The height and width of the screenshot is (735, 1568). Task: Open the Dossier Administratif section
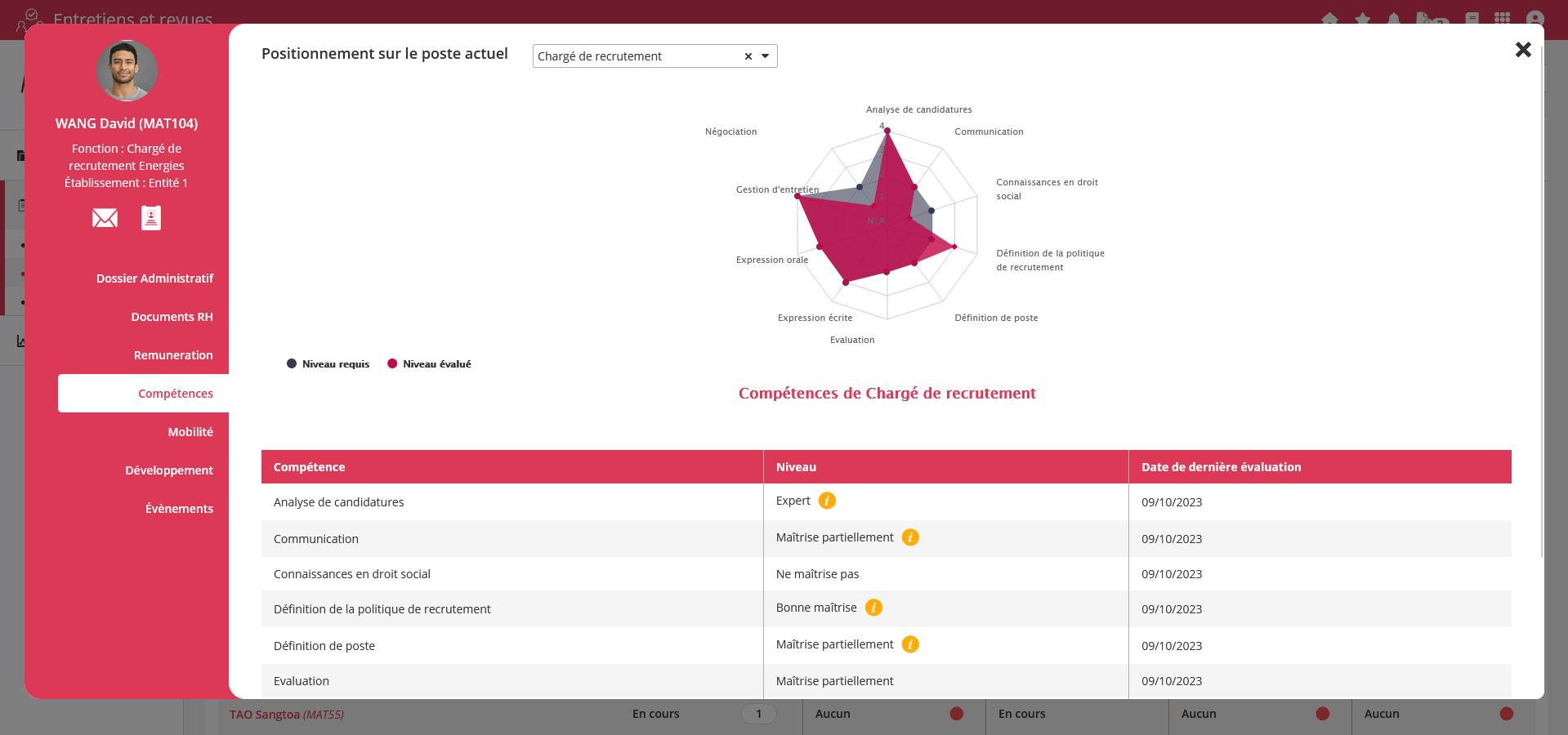click(x=154, y=278)
